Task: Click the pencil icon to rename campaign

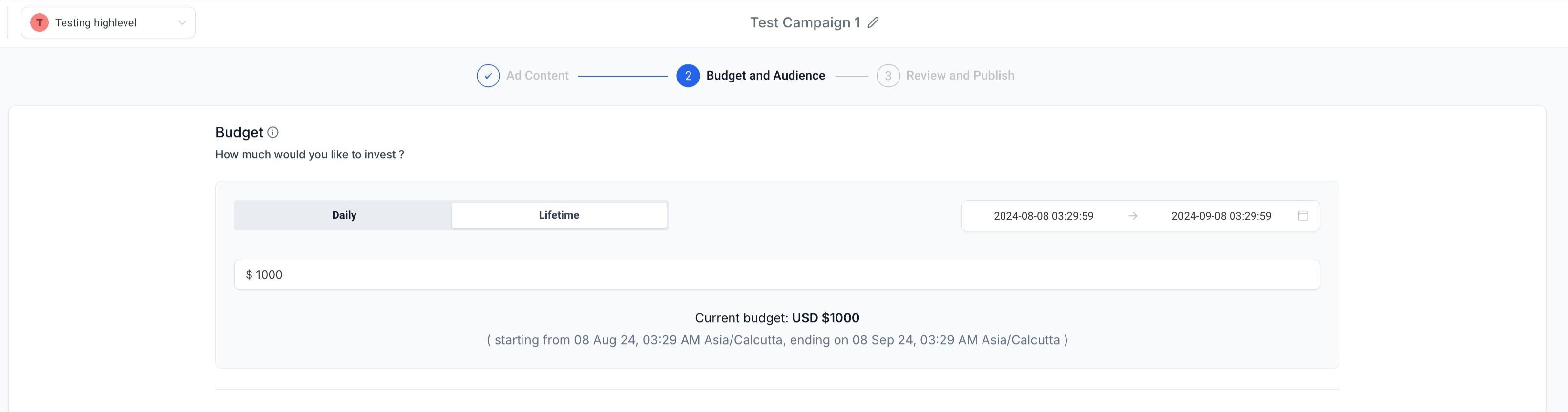Action: click(x=873, y=22)
